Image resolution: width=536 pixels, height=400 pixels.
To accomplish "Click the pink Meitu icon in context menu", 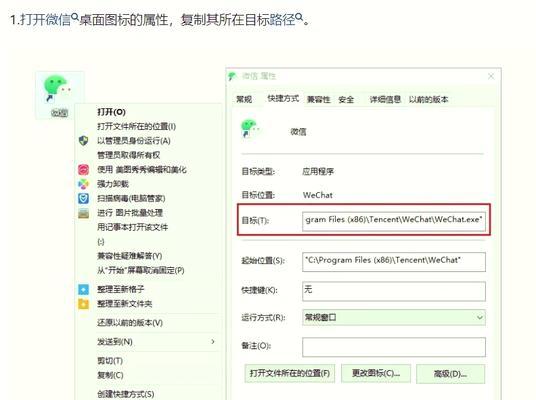I will (x=83, y=170).
